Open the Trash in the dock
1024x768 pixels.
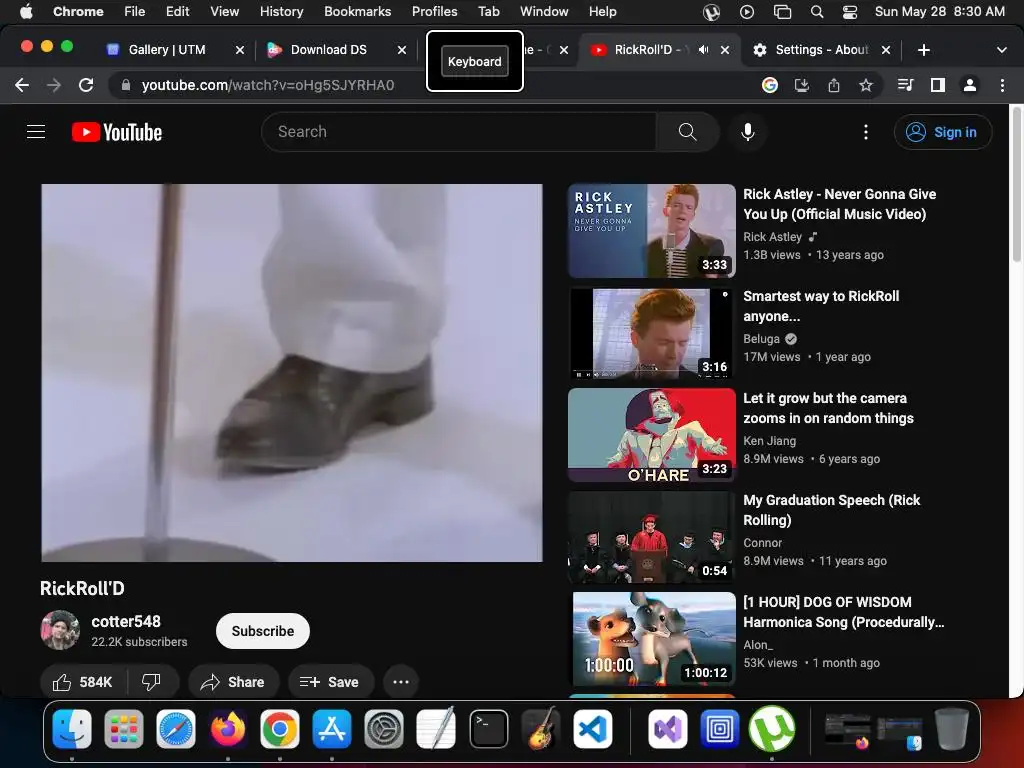(x=952, y=728)
